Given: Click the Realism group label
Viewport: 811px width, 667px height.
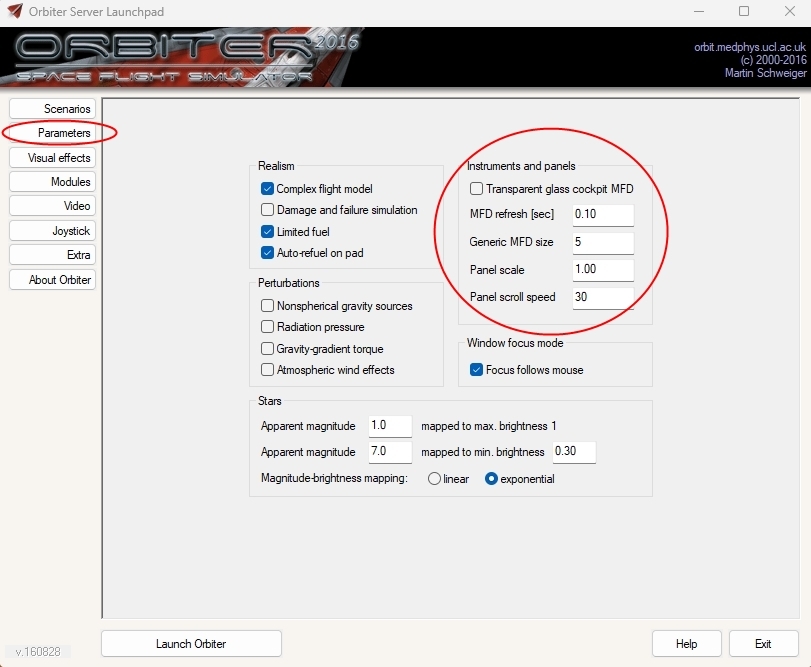Looking at the screenshot, I should 276,166.
